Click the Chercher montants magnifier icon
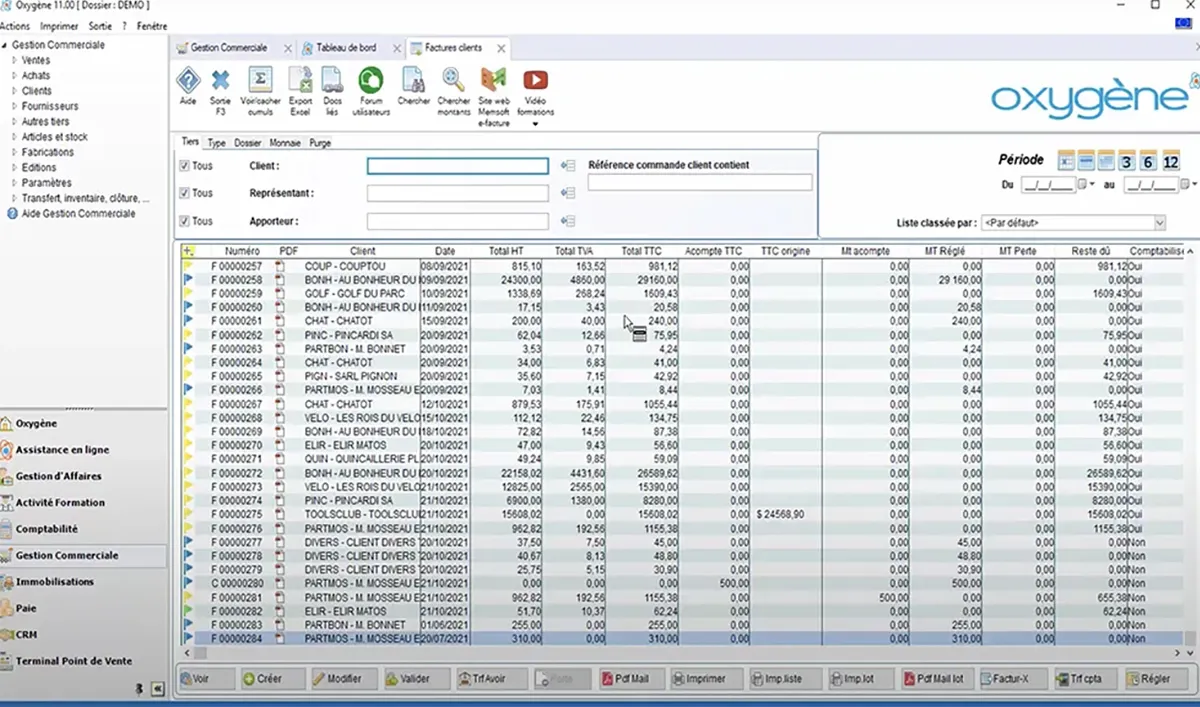The width and height of the screenshot is (1200, 707). click(454, 81)
